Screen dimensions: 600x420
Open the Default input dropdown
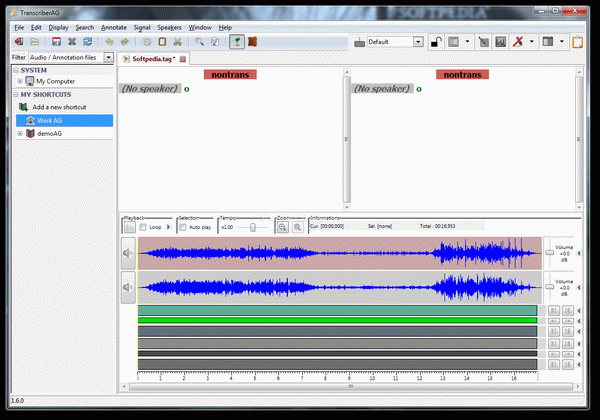418,42
